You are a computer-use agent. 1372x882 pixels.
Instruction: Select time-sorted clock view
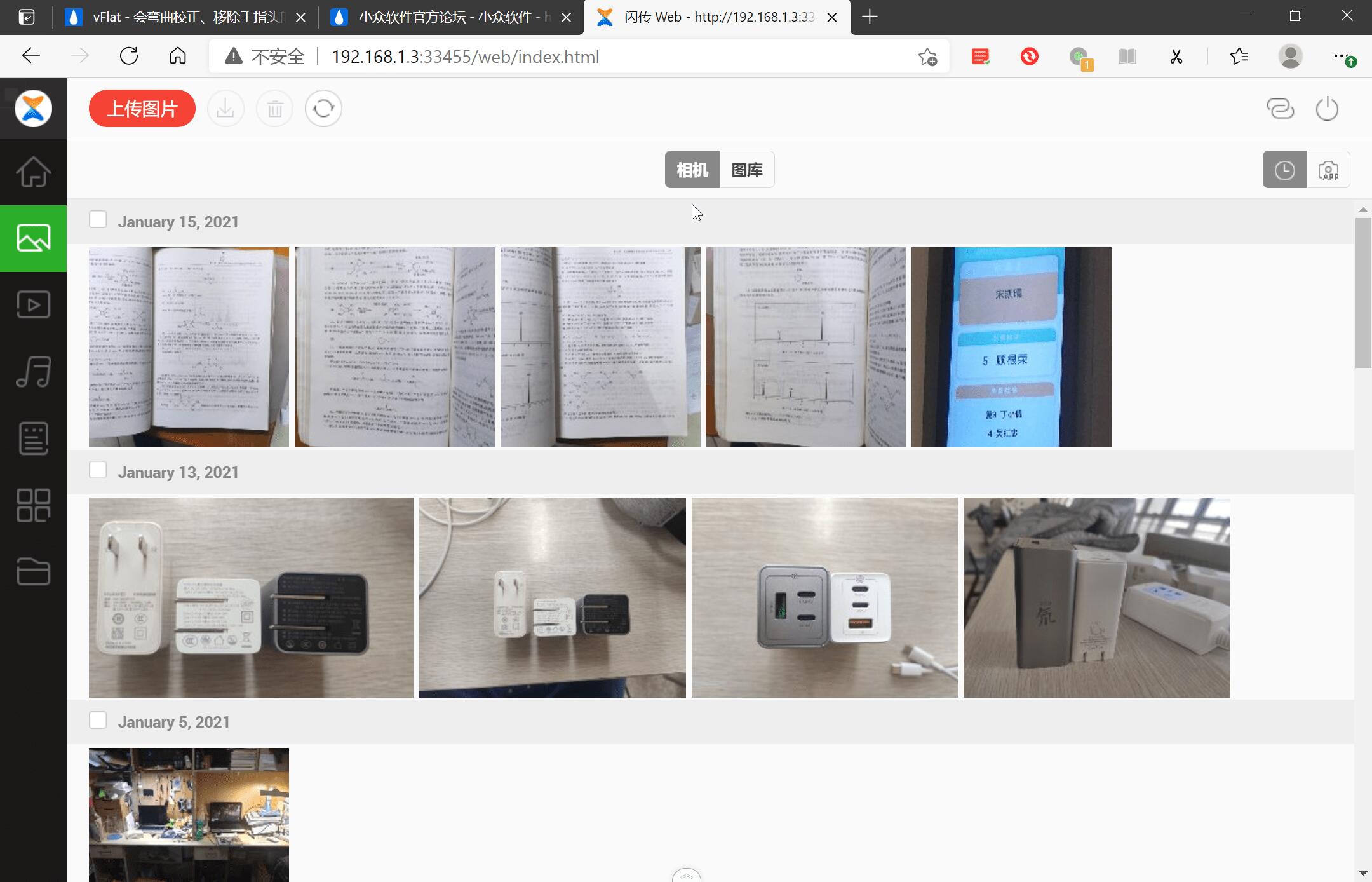pos(1284,170)
